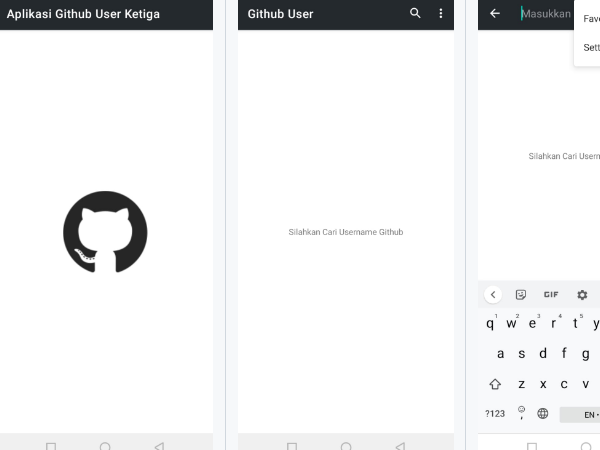Open keyboard settings gear icon

click(x=582, y=295)
